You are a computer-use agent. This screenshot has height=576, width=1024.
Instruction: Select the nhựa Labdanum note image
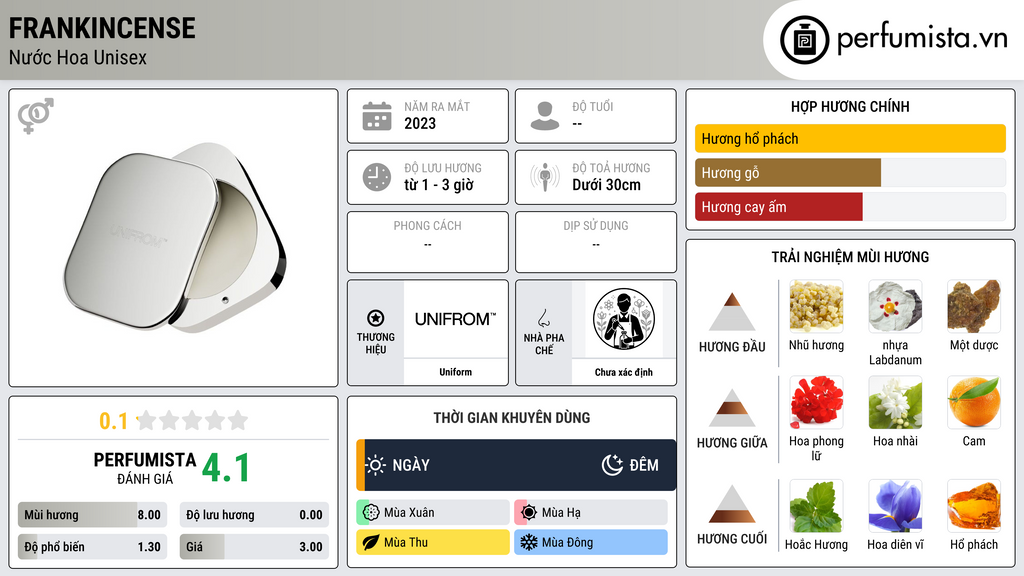(895, 306)
